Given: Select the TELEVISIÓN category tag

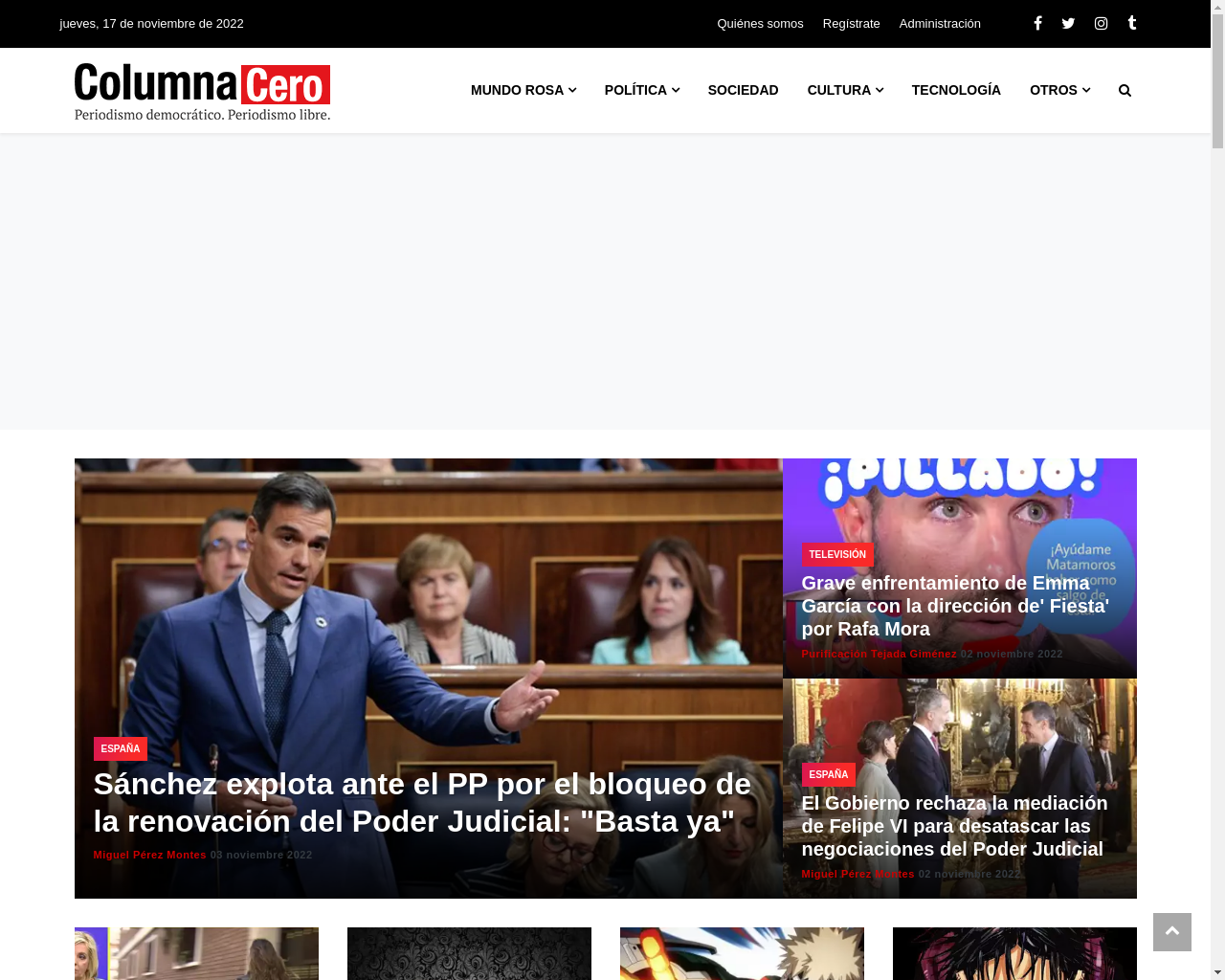Looking at the screenshot, I should tap(837, 554).
